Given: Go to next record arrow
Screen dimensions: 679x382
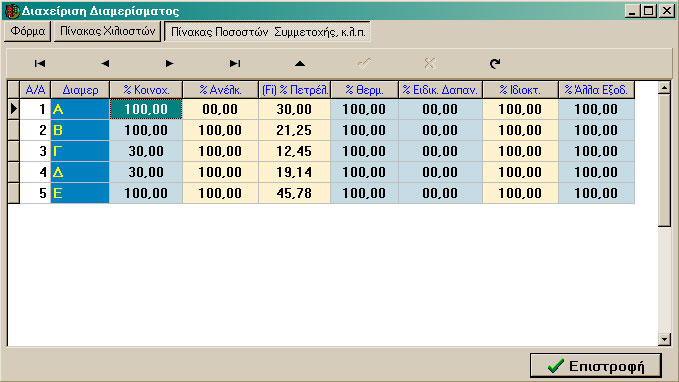Looking at the screenshot, I should (x=169, y=64).
